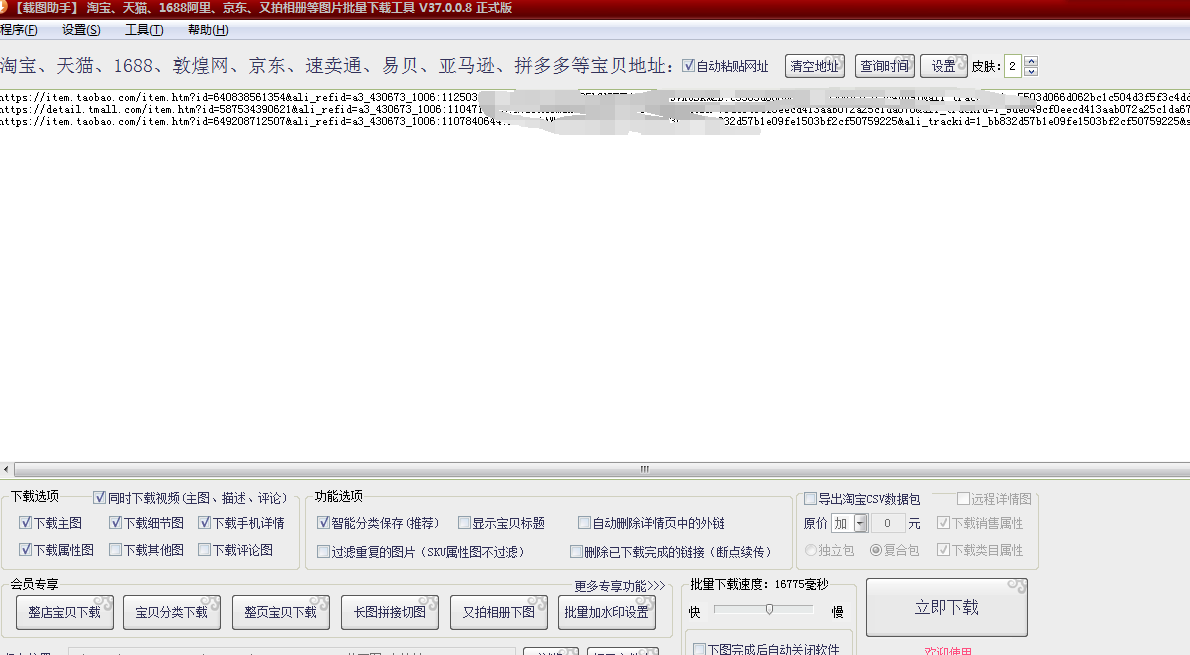Click 整页宝贝下载 button
This screenshot has height=655, width=1190.
coord(281,612)
